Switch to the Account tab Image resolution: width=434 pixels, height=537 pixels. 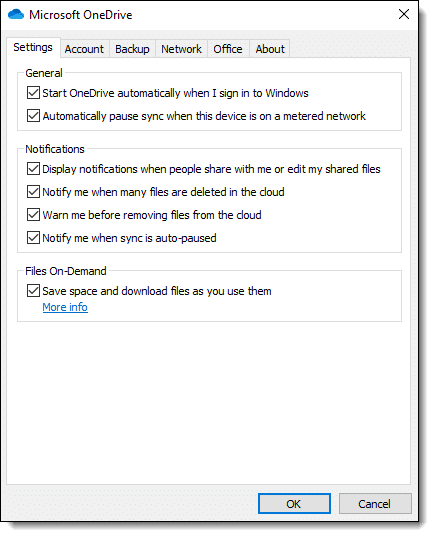click(84, 49)
